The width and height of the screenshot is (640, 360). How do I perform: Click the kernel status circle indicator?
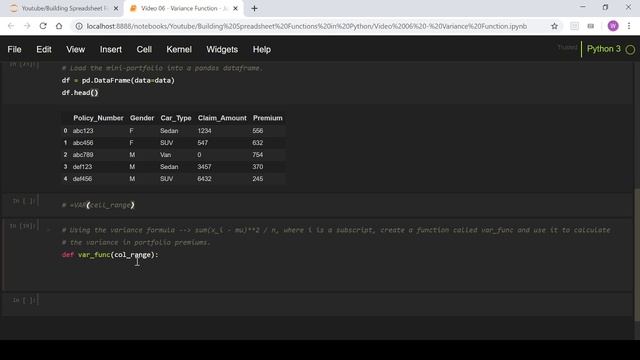630,50
